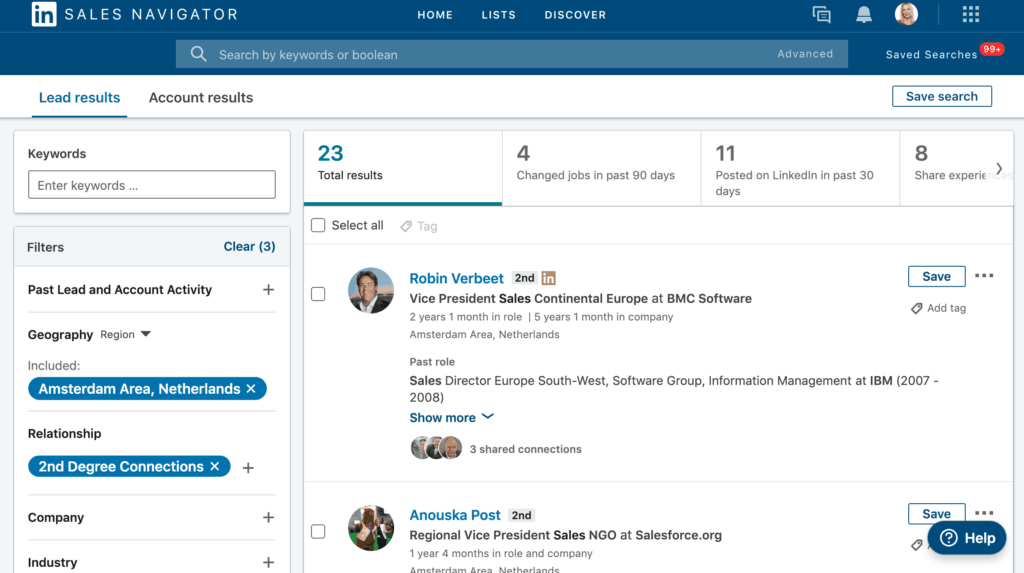Viewport: 1024px width, 573px height.
Task: Go to HOME in top navigation
Action: point(435,14)
